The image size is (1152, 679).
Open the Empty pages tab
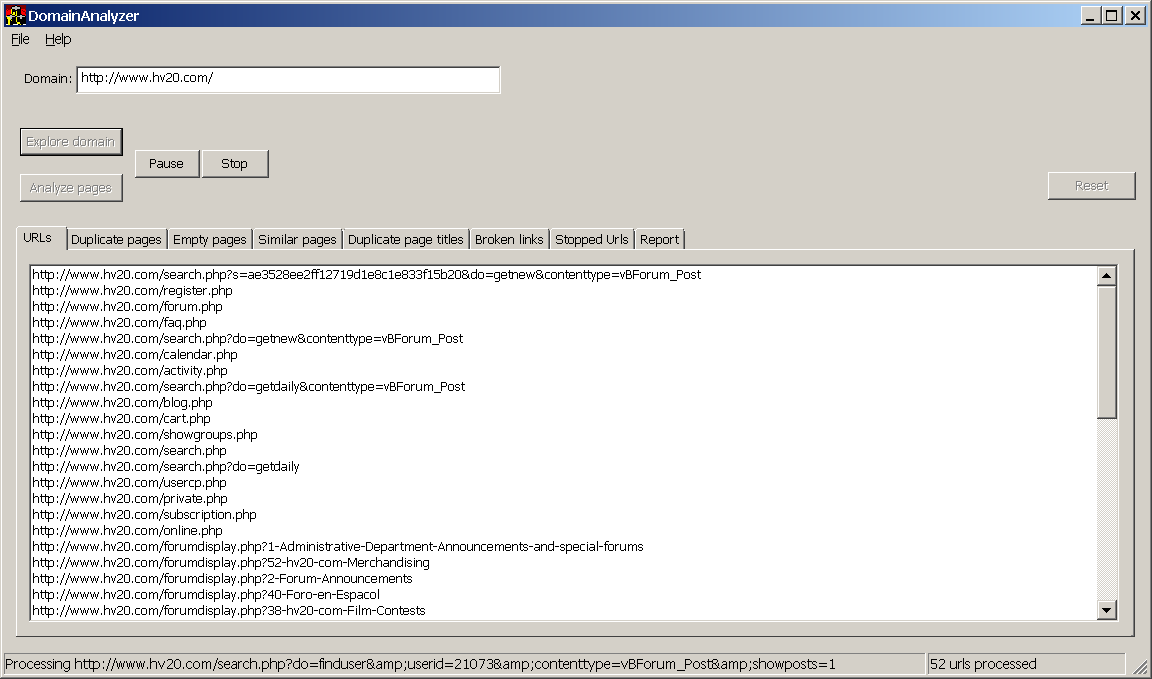(x=209, y=240)
